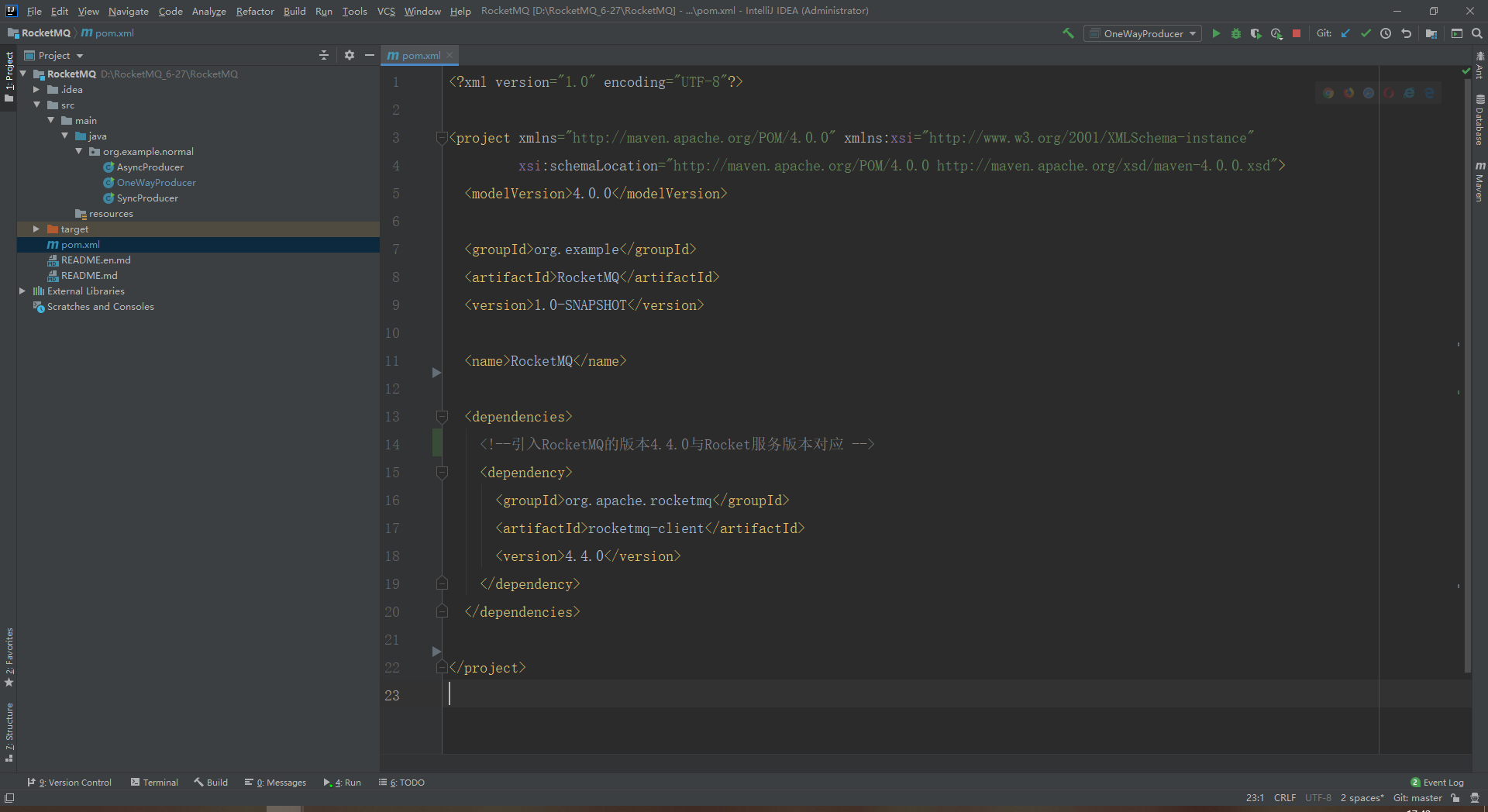Fold the dependencies tag at line 13
Screen dimensions: 1488x812
point(442,416)
